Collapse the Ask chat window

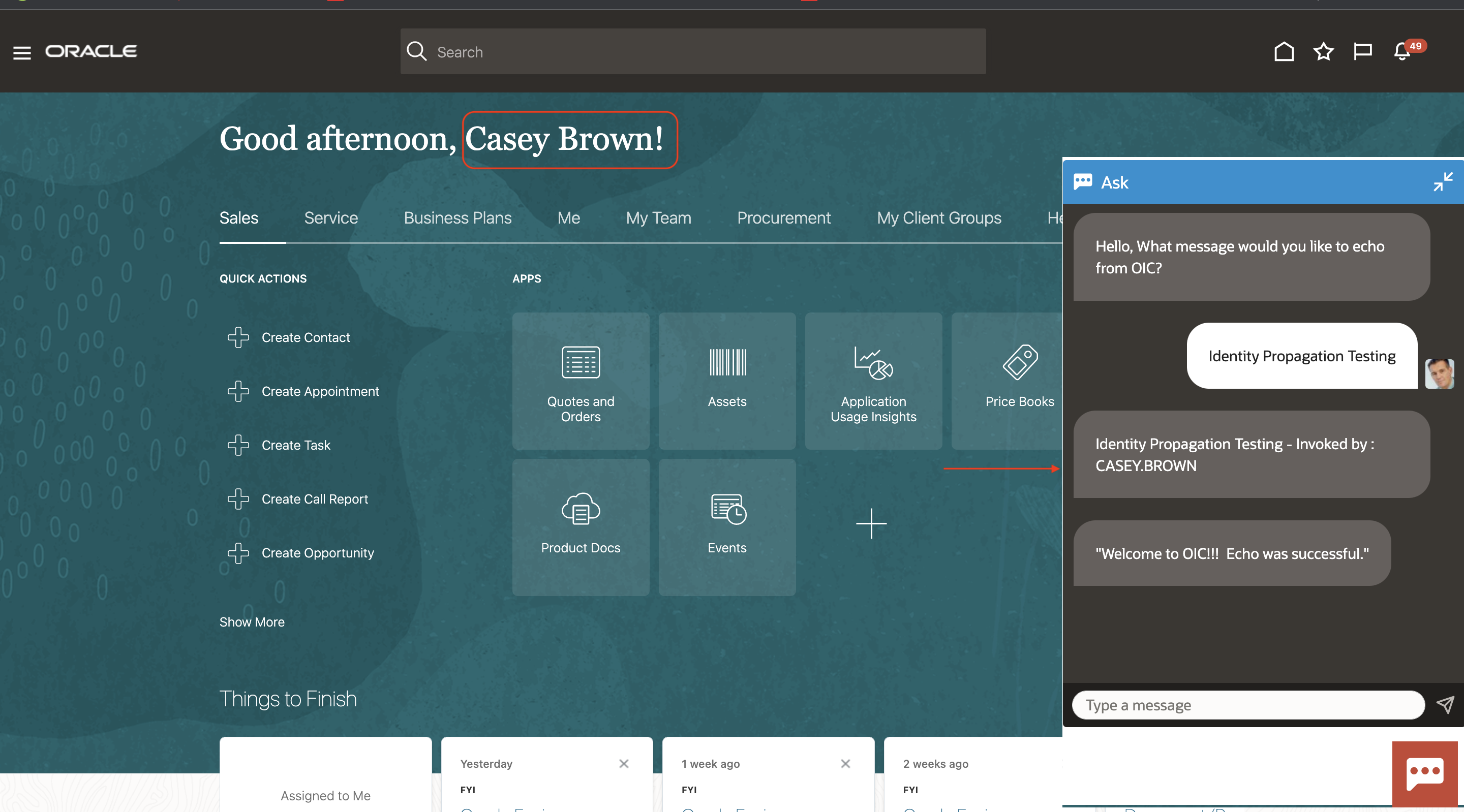pos(1443,182)
